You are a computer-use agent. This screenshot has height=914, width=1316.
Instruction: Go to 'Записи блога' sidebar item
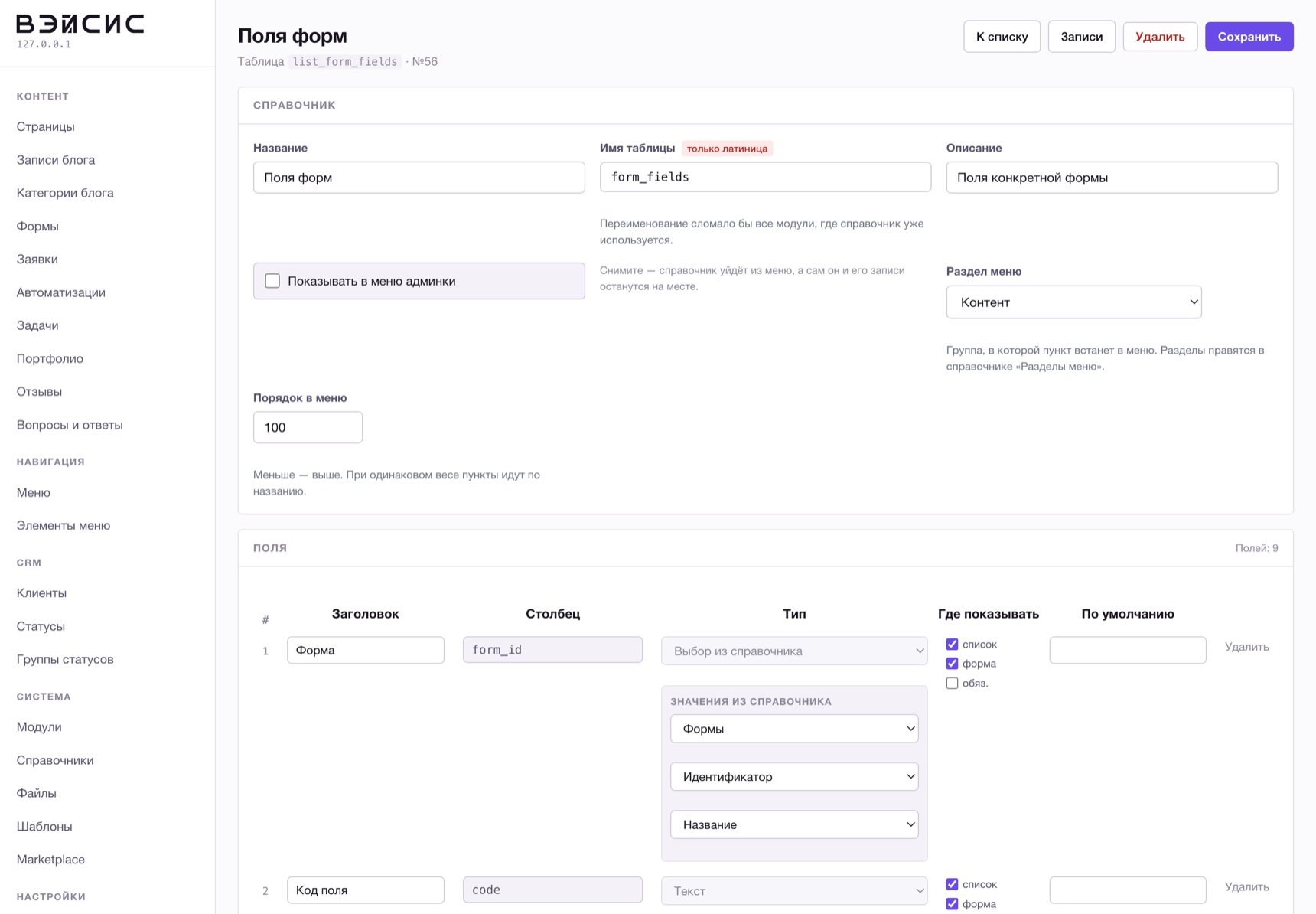click(x=56, y=160)
